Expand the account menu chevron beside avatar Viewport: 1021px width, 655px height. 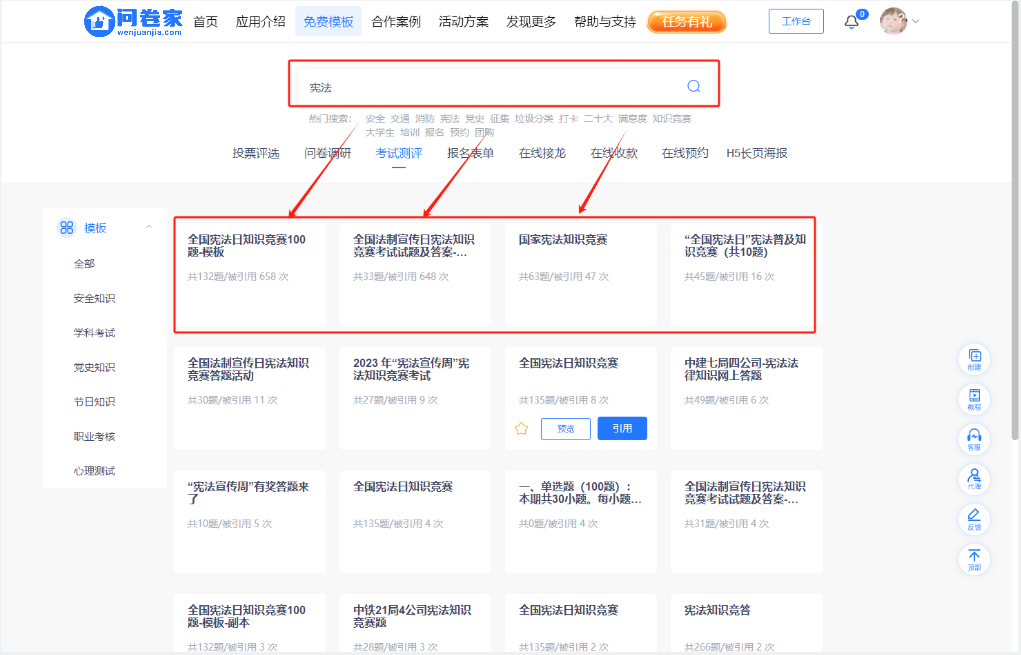click(916, 21)
